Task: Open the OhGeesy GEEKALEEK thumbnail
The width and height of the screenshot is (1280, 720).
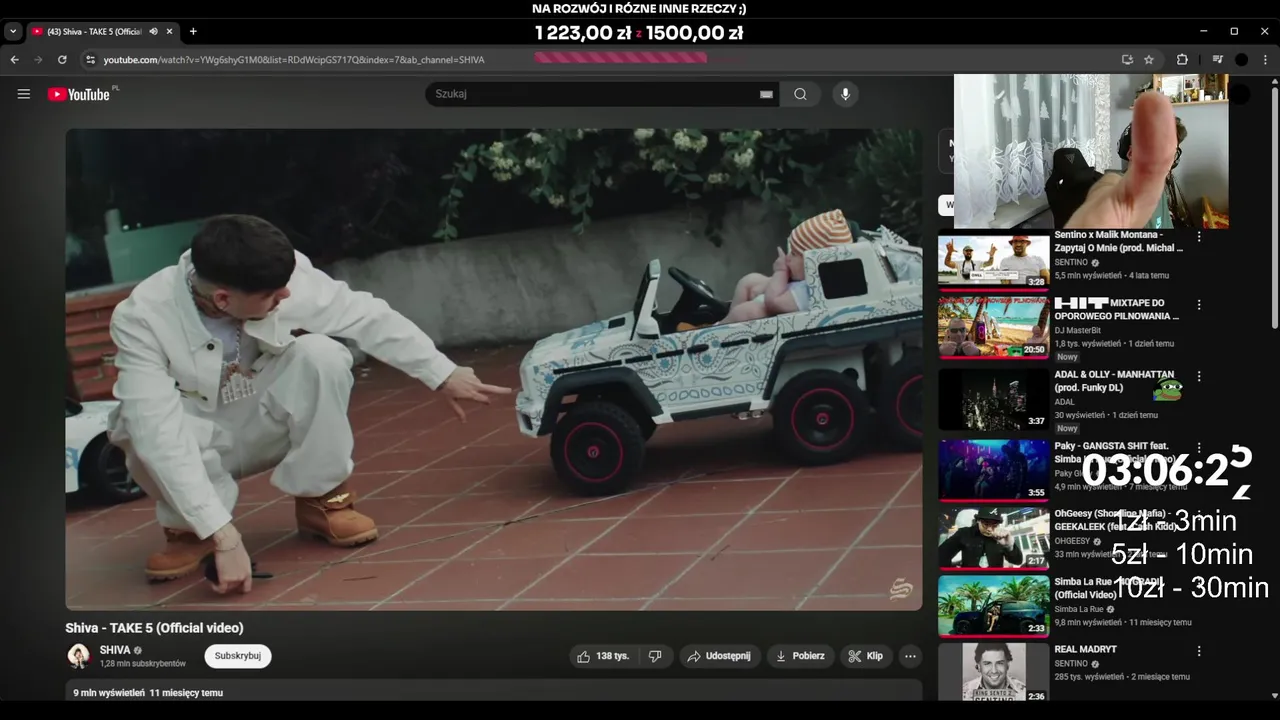Action: tap(993, 539)
